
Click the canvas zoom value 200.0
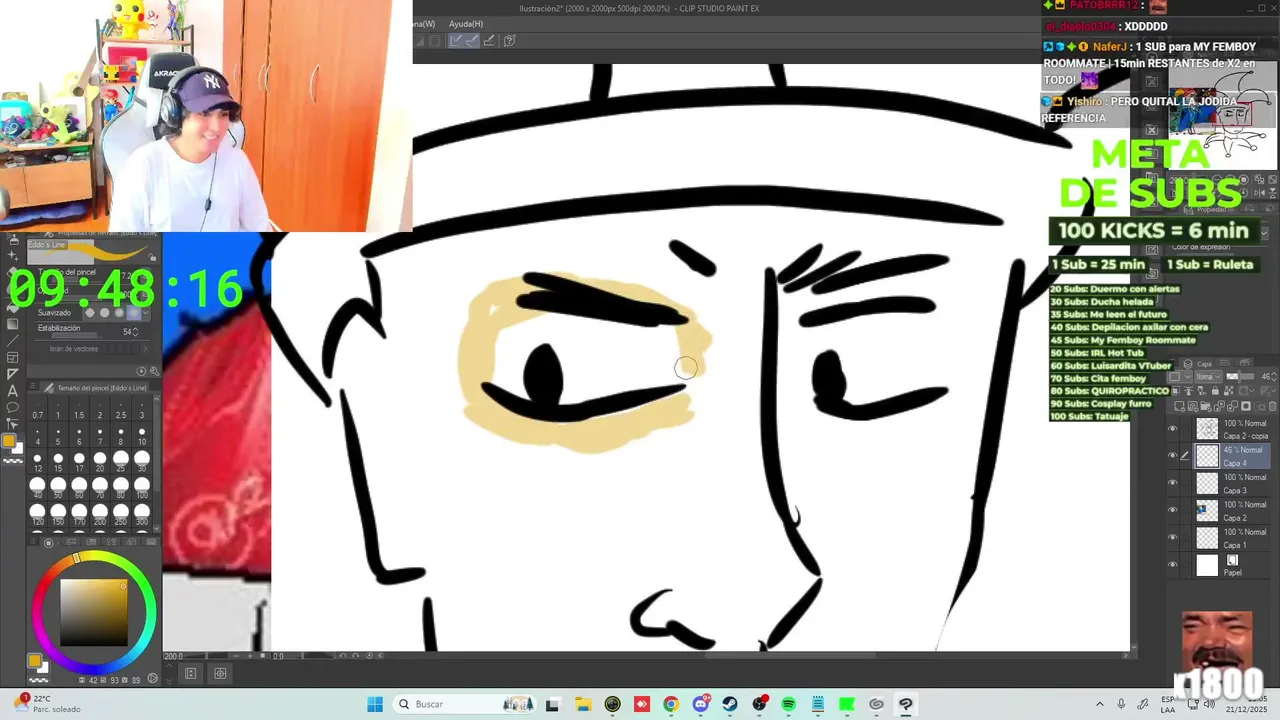pyautogui.click(x=174, y=656)
